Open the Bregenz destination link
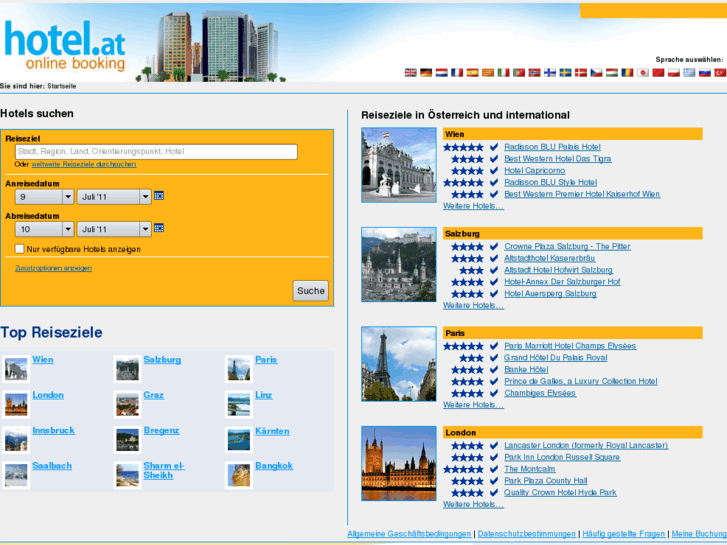Image resolution: width=727 pixels, height=545 pixels. pos(161,430)
